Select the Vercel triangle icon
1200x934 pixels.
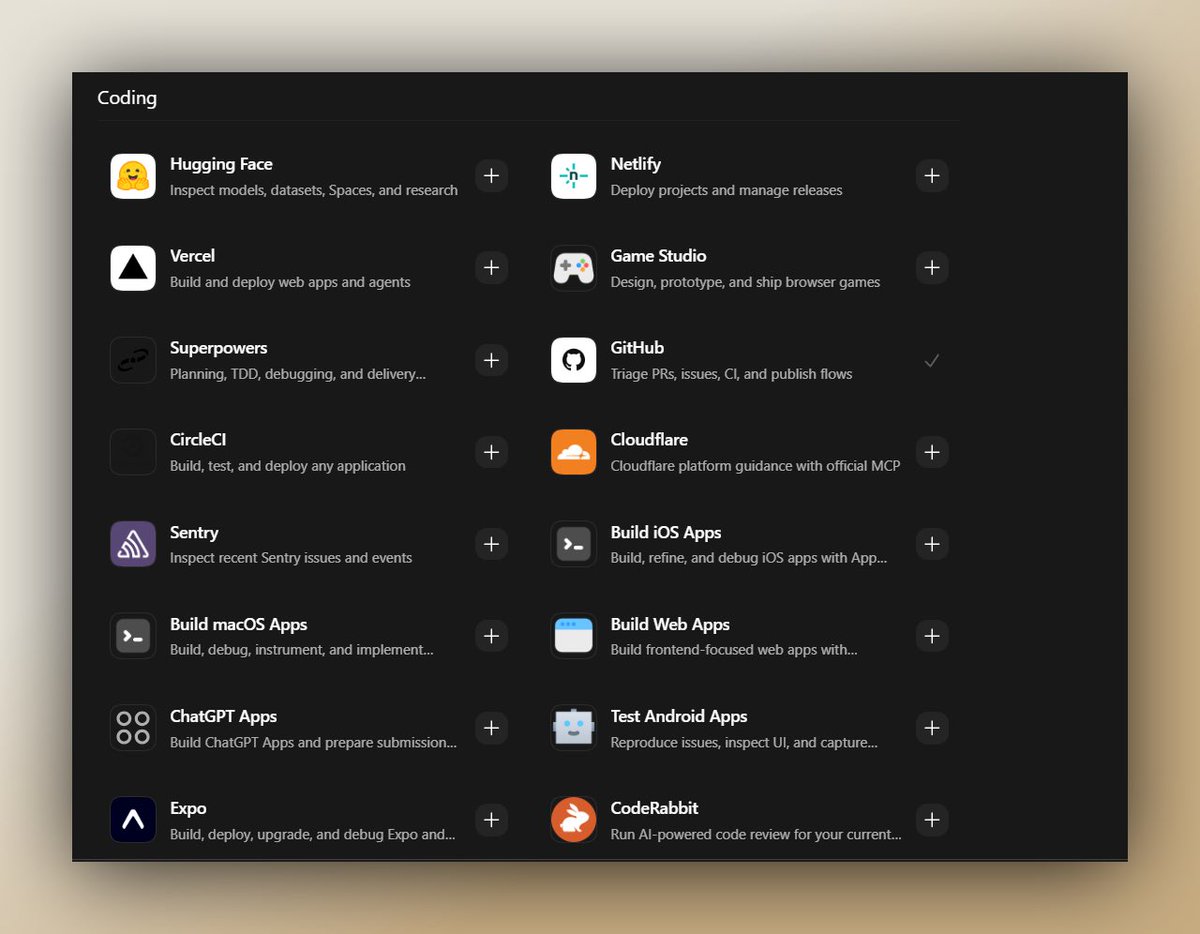133,268
